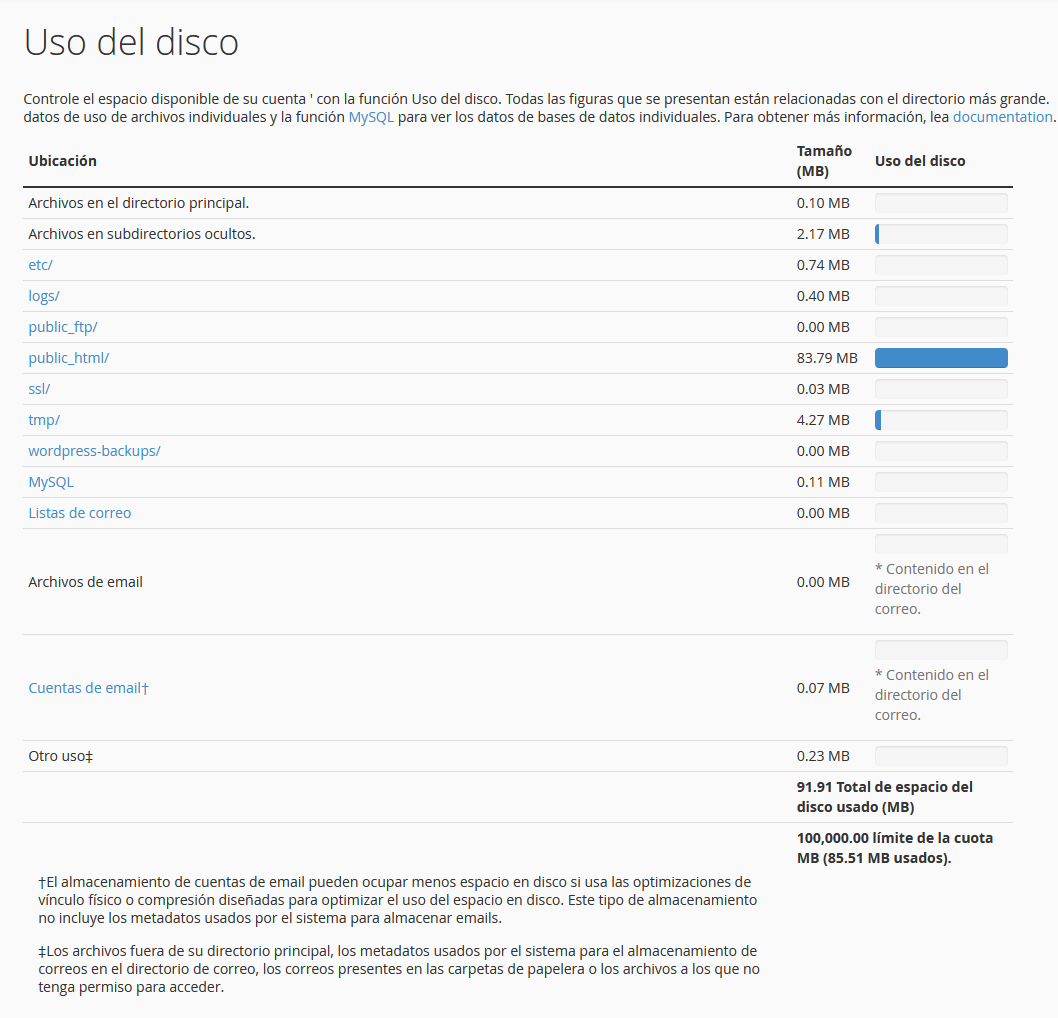Open the ssl/ directory link
1058x1018 pixels.
tap(39, 389)
